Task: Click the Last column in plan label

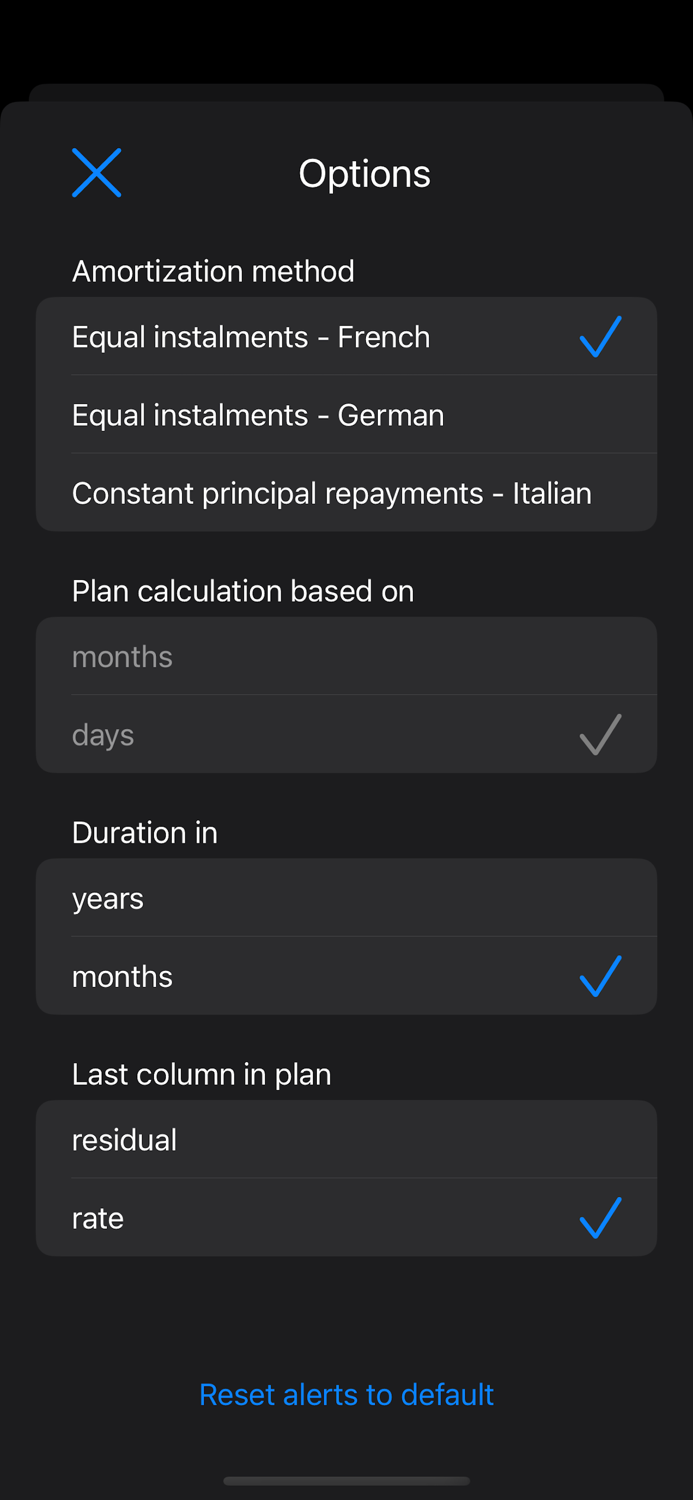Action: click(201, 1074)
